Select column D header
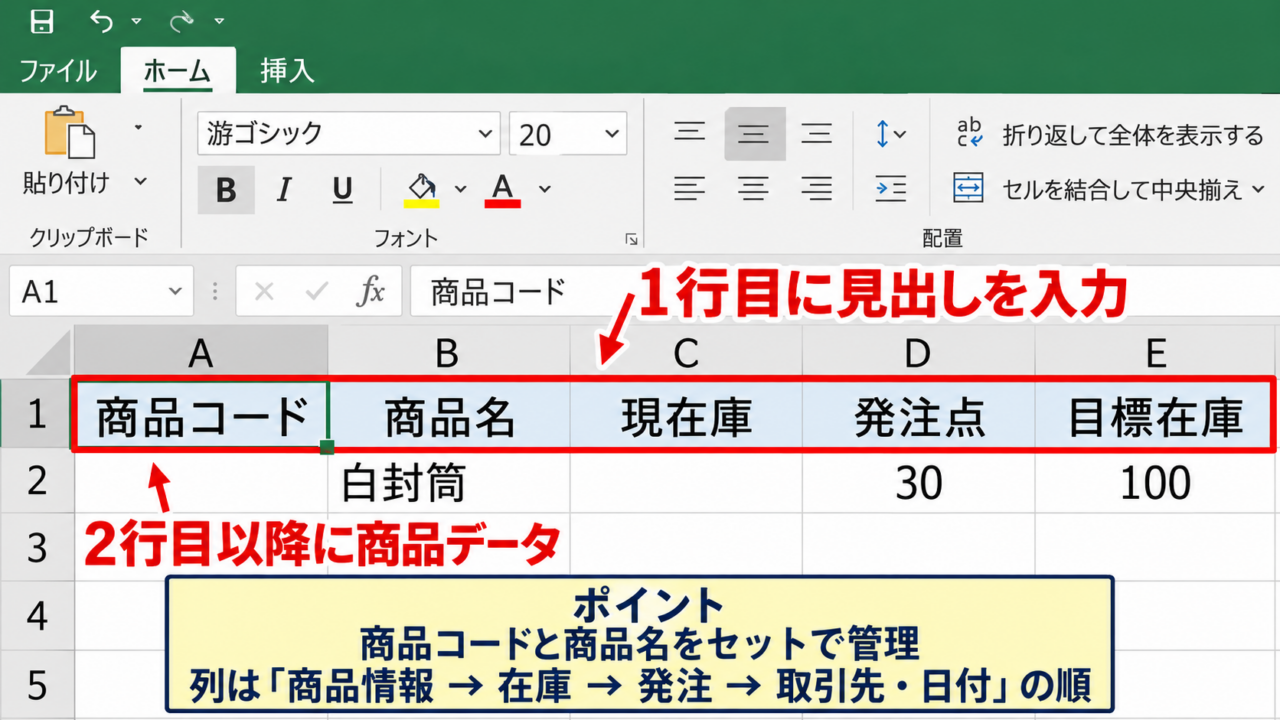1280x720 pixels. 918,352
